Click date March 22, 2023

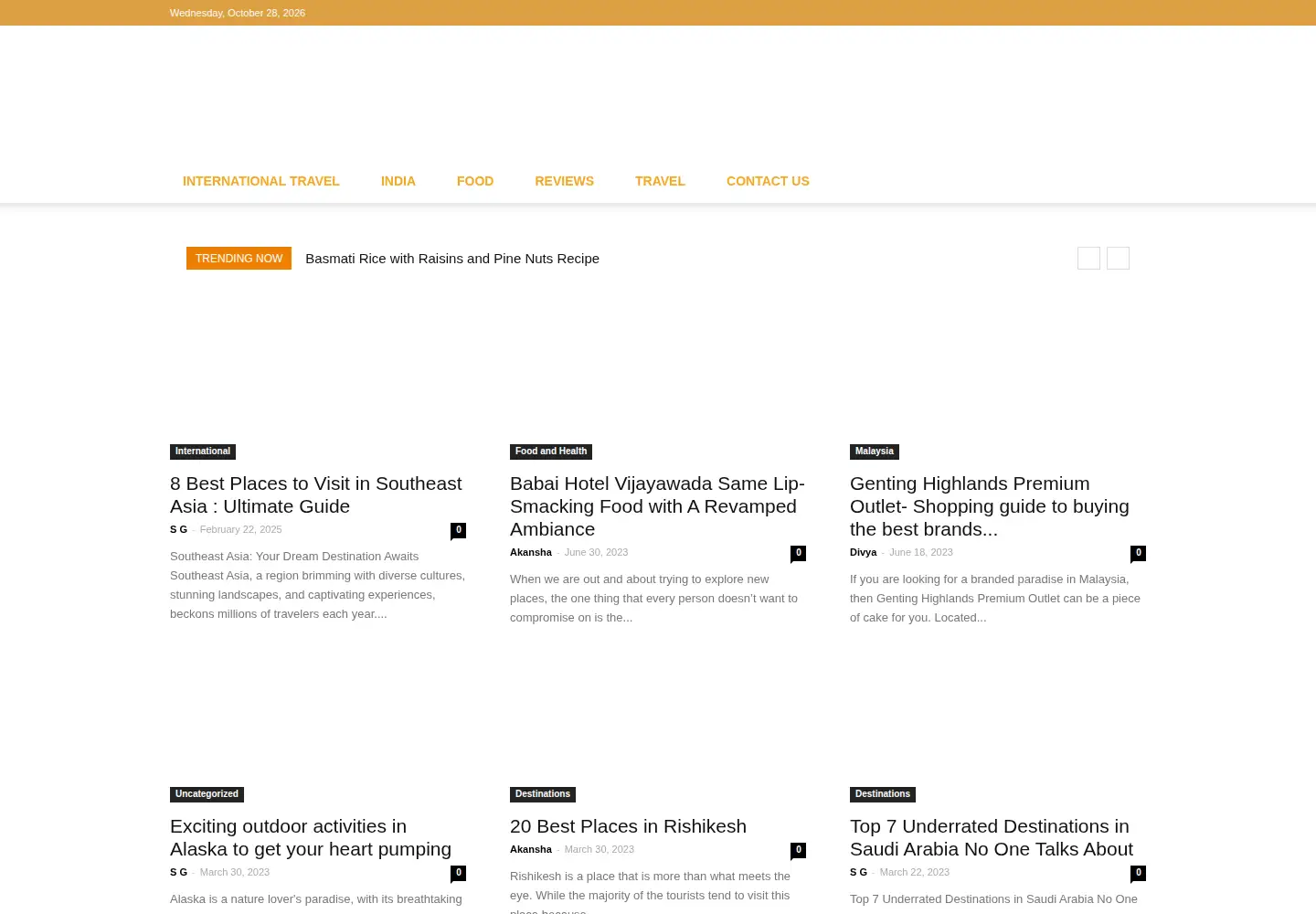(914, 872)
